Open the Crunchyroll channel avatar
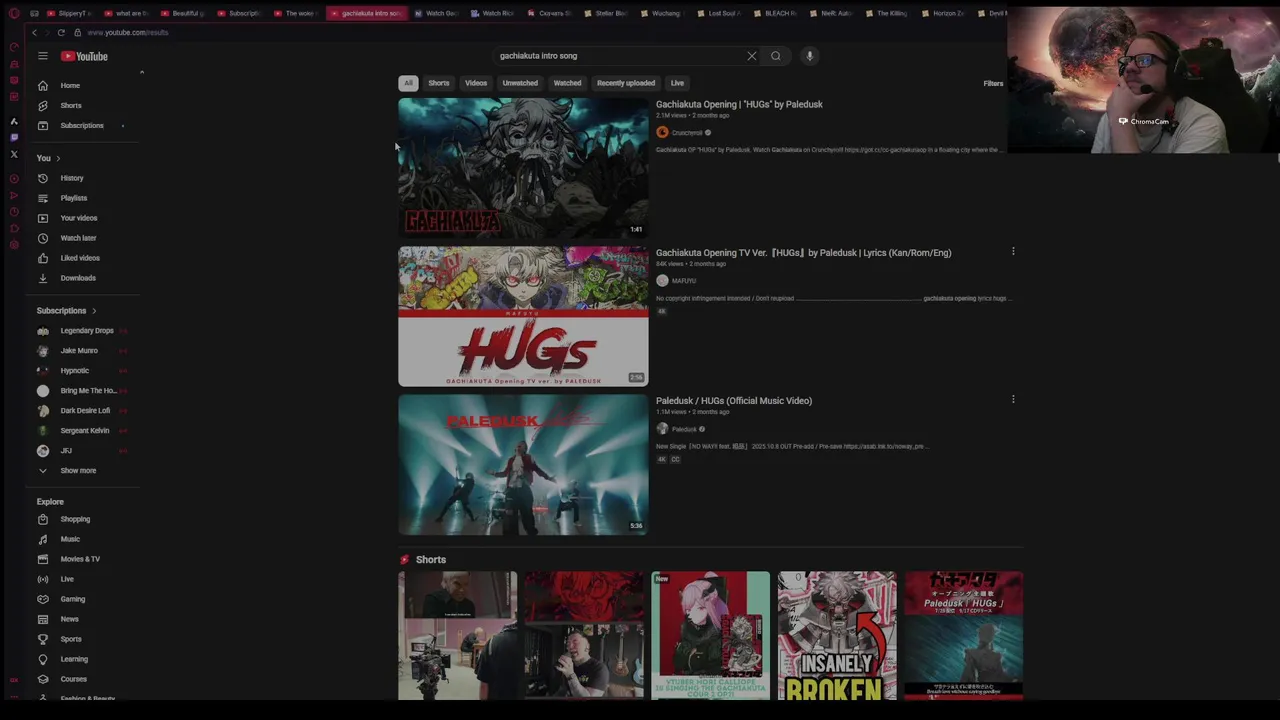Viewport: 1280px width, 720px height. [662, 132]
